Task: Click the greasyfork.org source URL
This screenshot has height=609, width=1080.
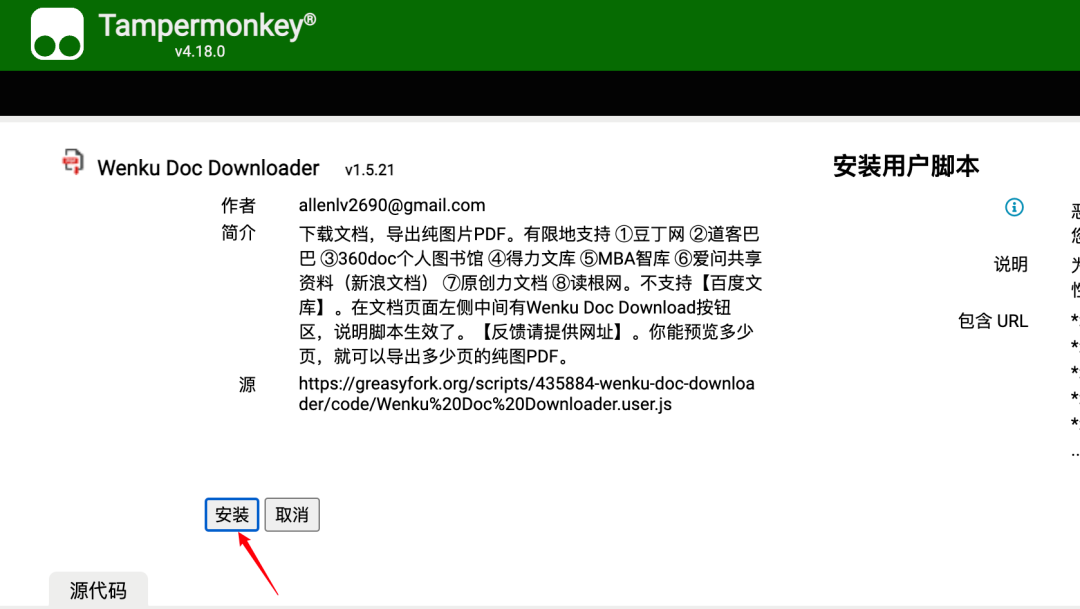Action: [x=527, y=393]
